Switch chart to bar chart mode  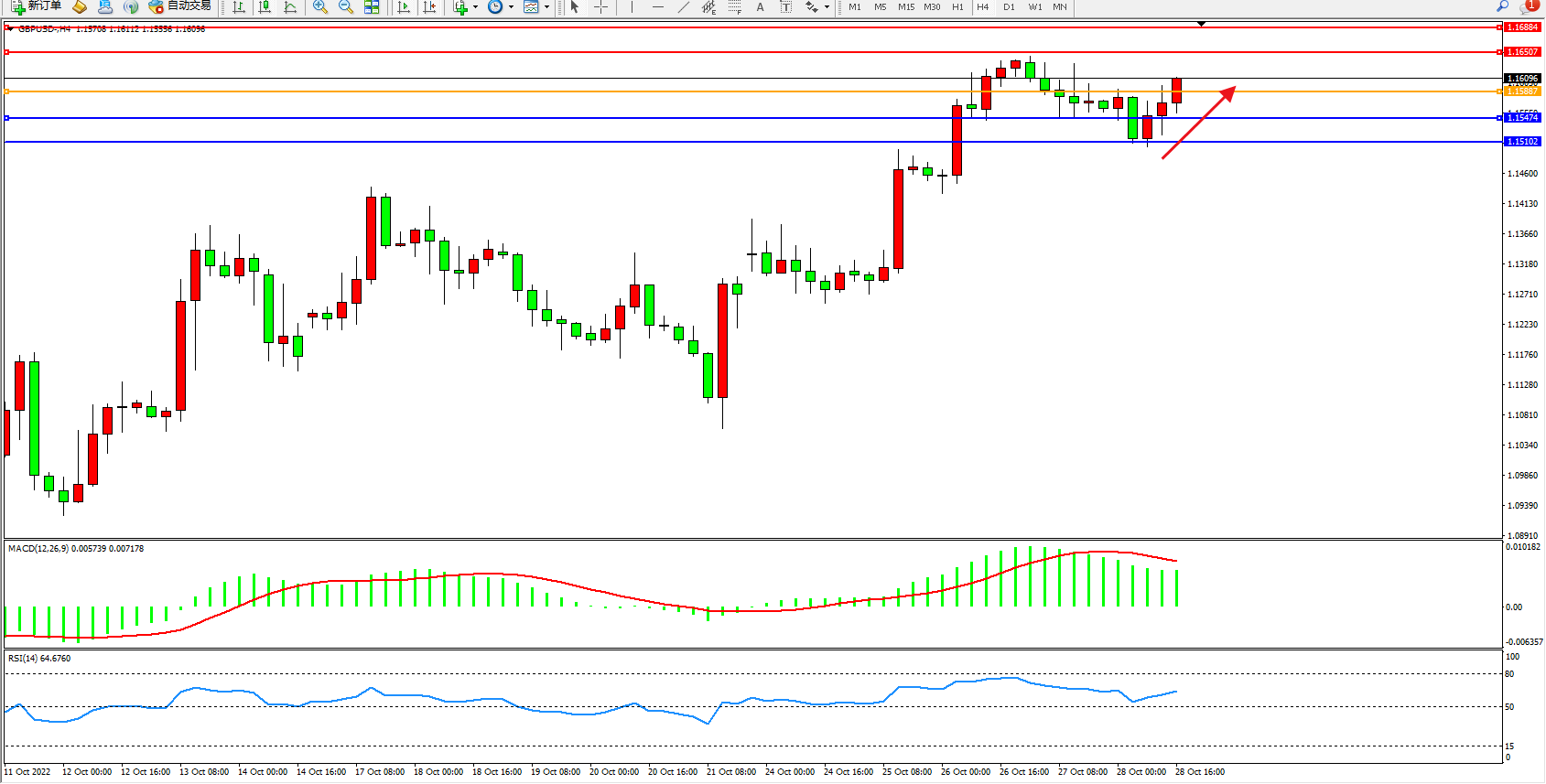[x=239, y=7]
